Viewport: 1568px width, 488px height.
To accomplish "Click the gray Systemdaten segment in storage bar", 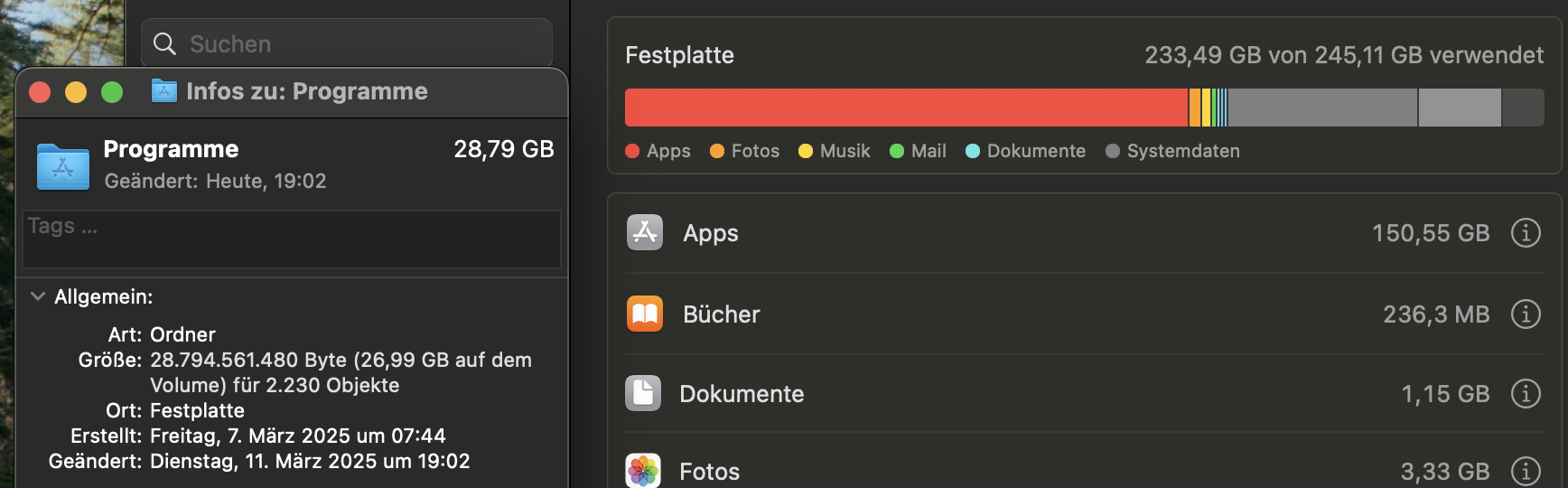I will click(1321, 108).
